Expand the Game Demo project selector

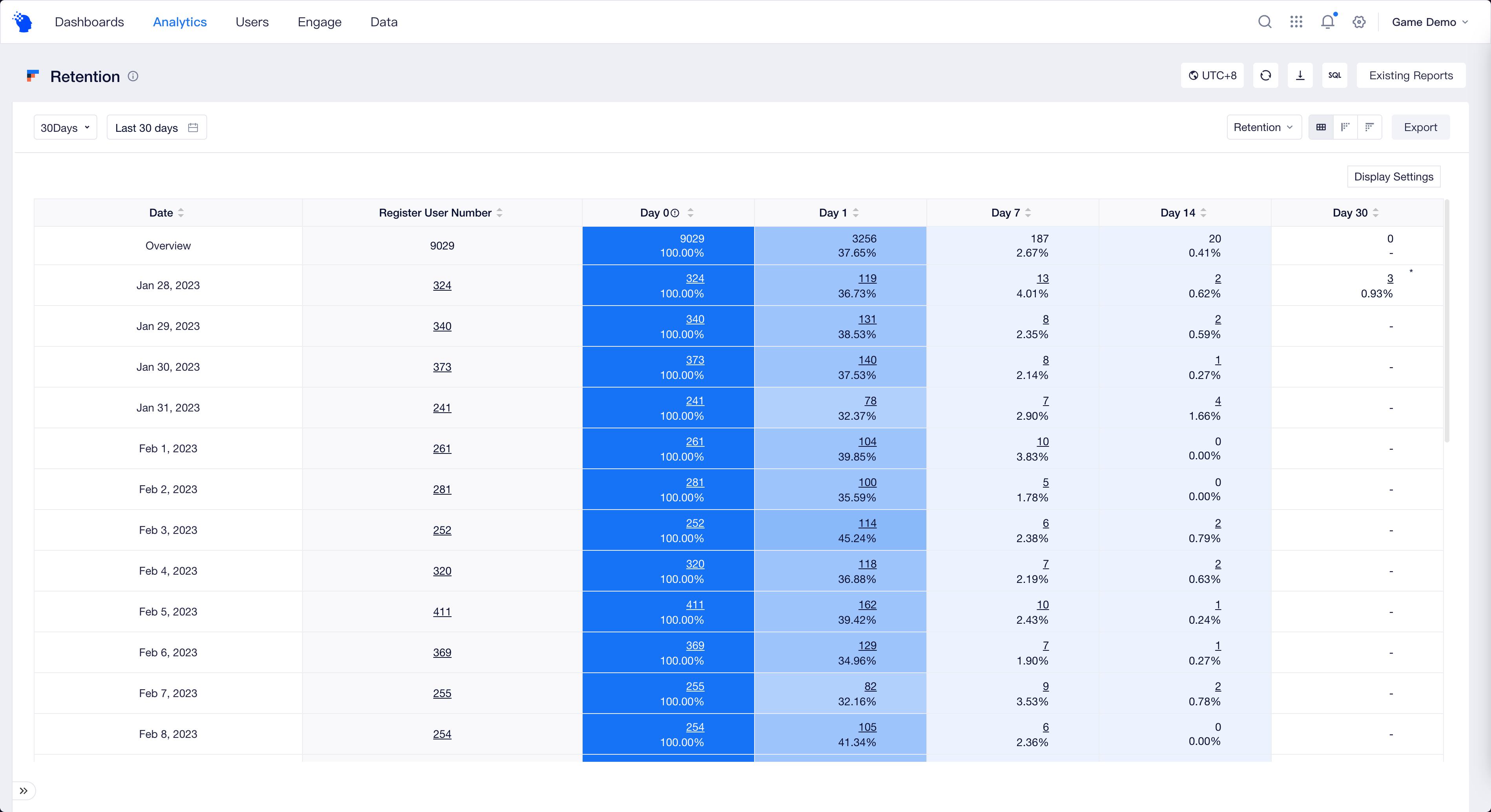click(x=1430, y=22)
